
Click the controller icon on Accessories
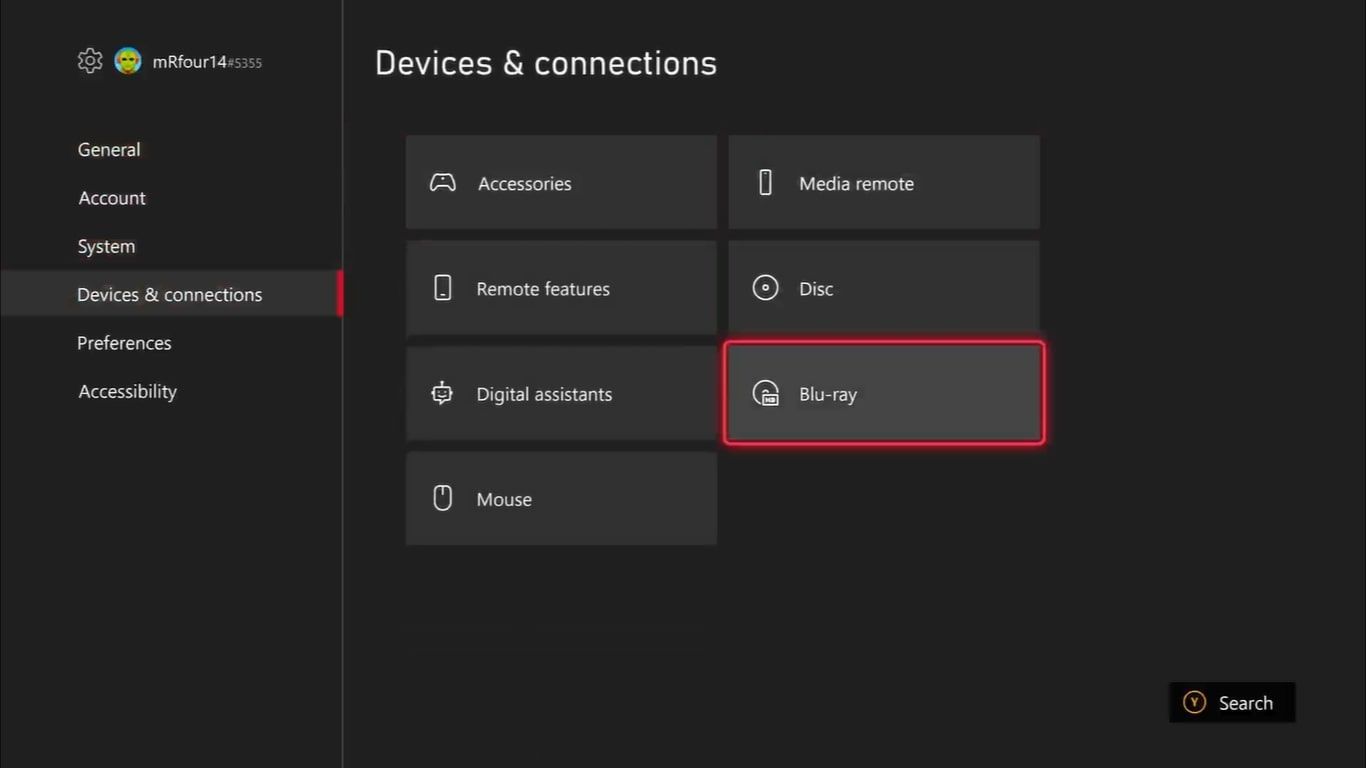[442, 183]
